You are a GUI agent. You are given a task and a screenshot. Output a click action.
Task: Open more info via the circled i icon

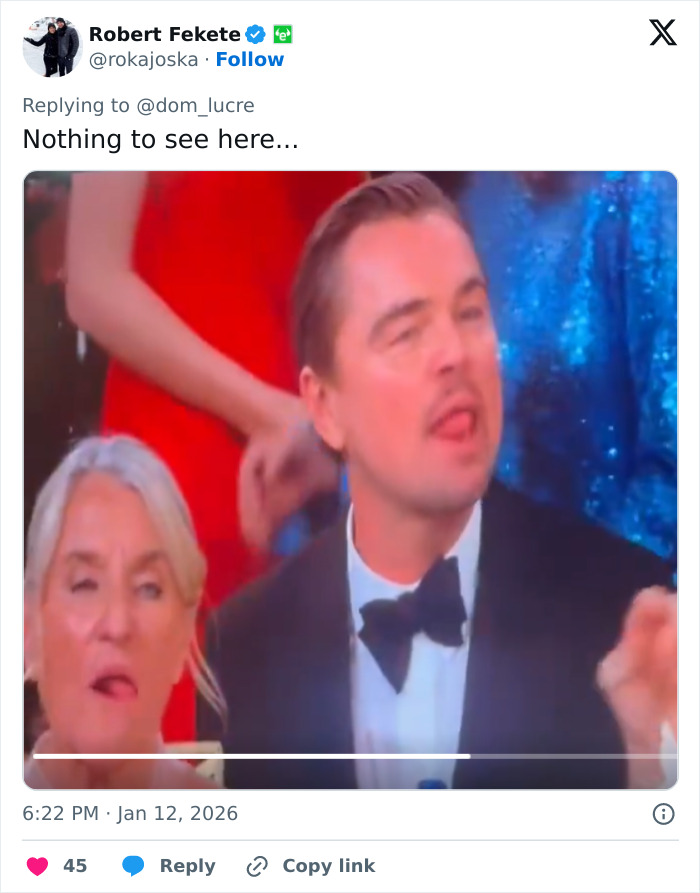(x=666, y=814)
